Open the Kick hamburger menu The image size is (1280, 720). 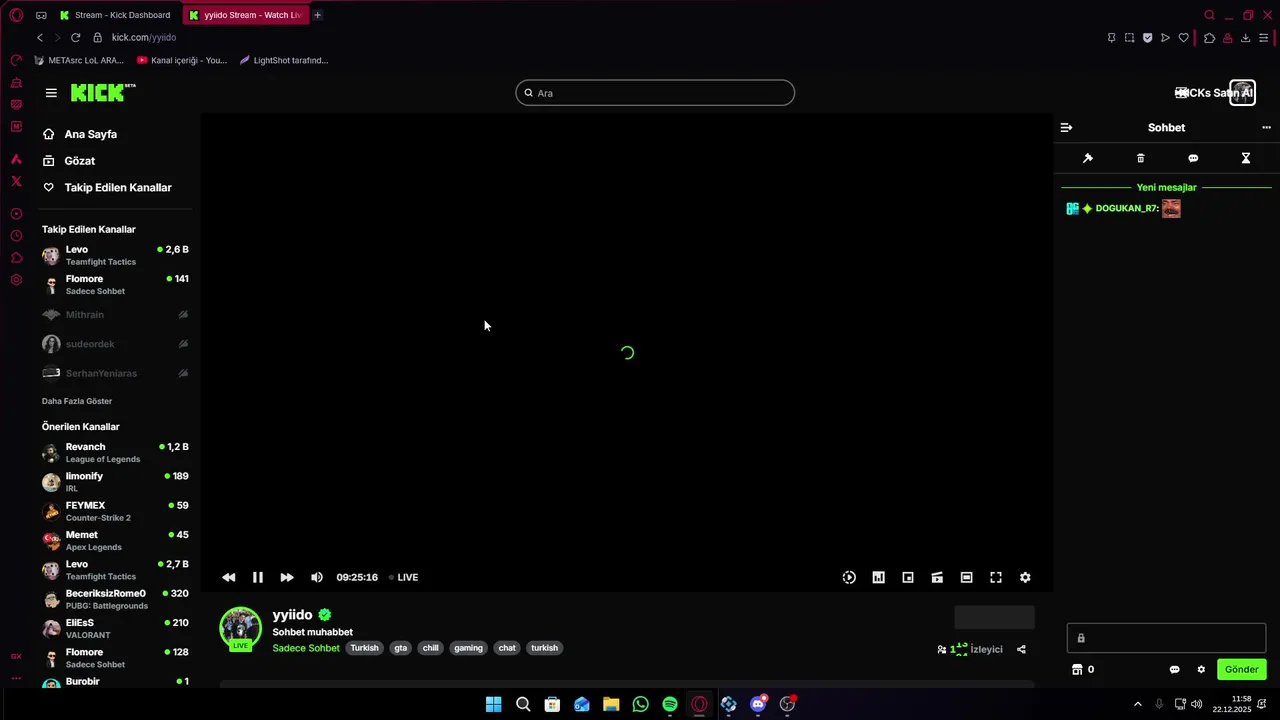tap(51, 93)
